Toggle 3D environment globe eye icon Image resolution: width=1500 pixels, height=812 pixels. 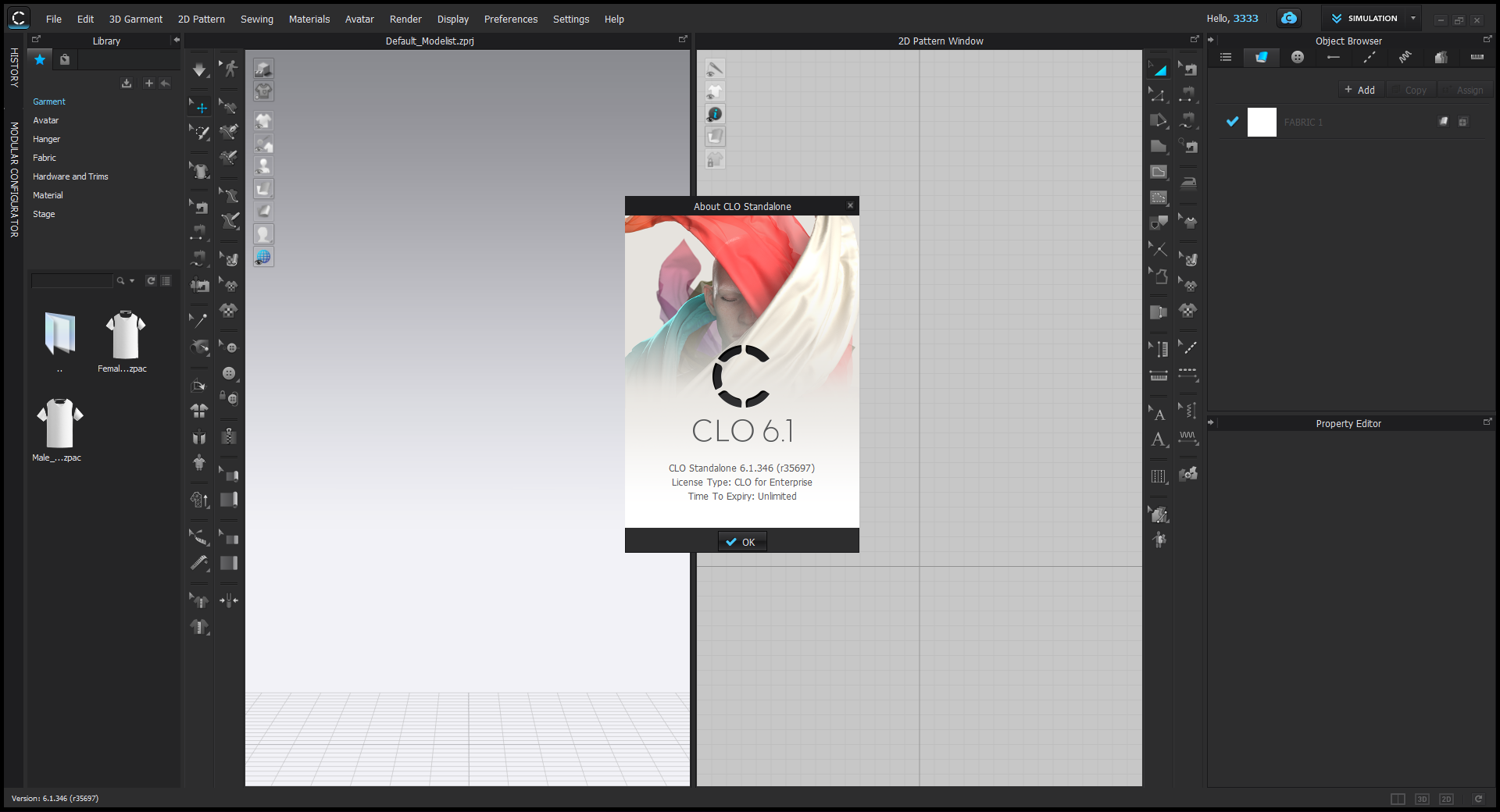[x=263, y=257]
